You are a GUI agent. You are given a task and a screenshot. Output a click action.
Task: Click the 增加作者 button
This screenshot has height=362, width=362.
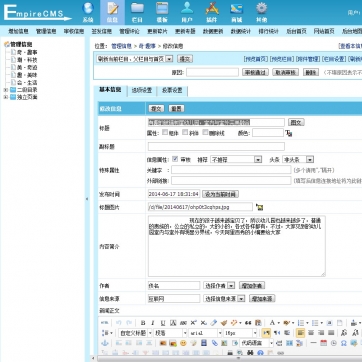pos(252,286)
